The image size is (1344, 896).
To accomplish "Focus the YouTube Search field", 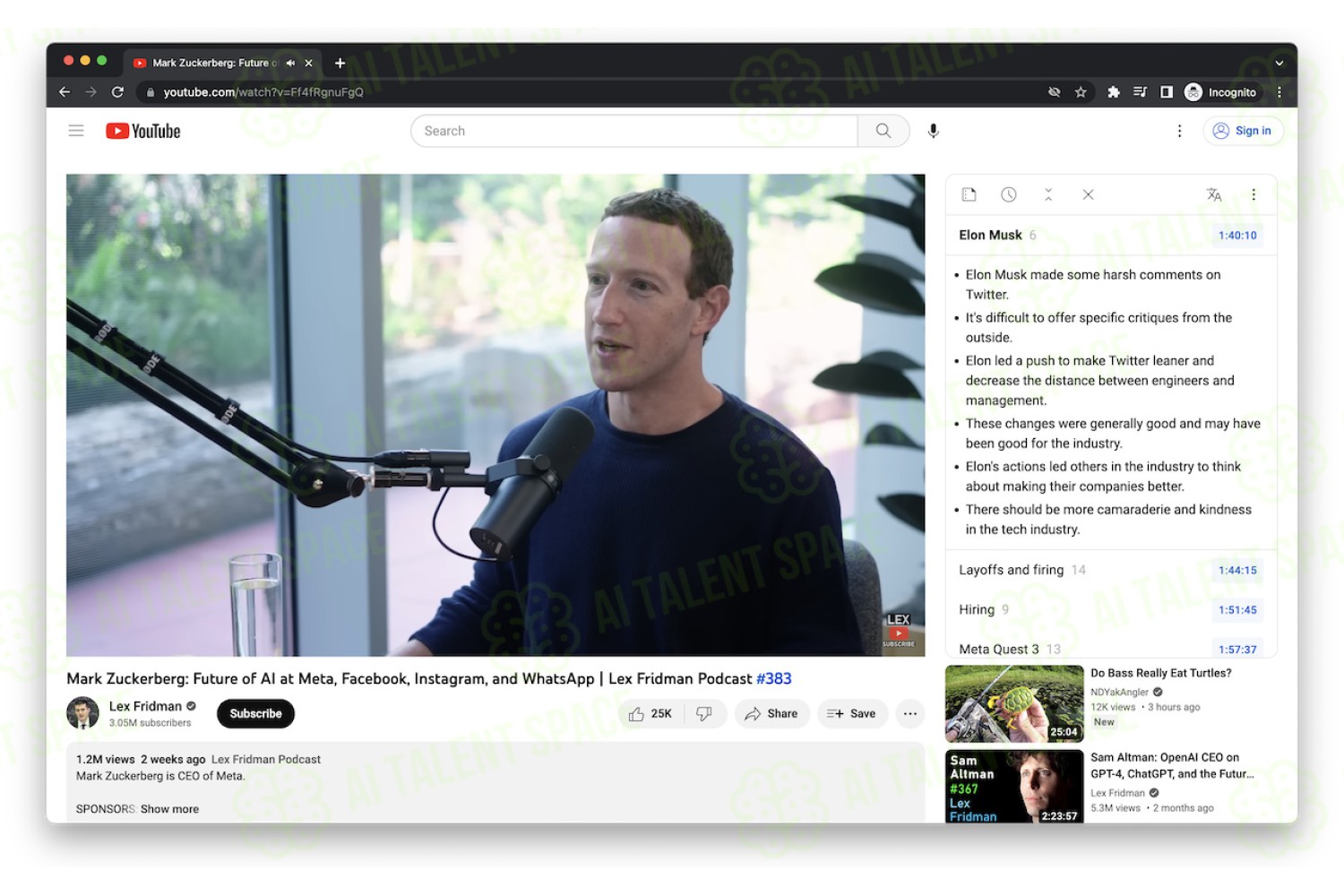I will tap(634, 131).
